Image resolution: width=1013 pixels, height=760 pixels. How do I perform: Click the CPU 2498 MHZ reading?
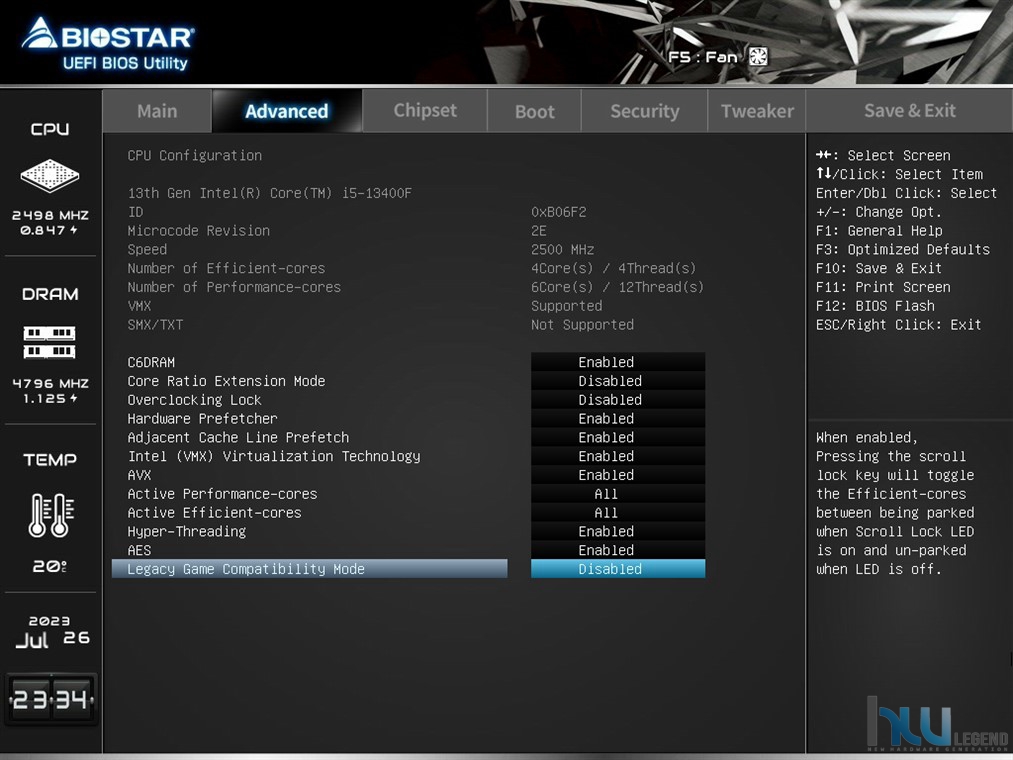pos(50,215)
